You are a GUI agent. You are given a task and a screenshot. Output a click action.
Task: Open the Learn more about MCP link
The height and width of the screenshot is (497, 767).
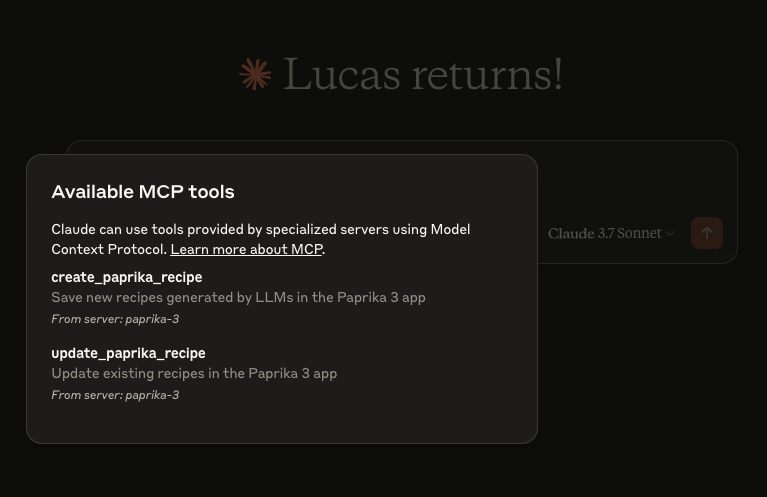coord(246,249)
